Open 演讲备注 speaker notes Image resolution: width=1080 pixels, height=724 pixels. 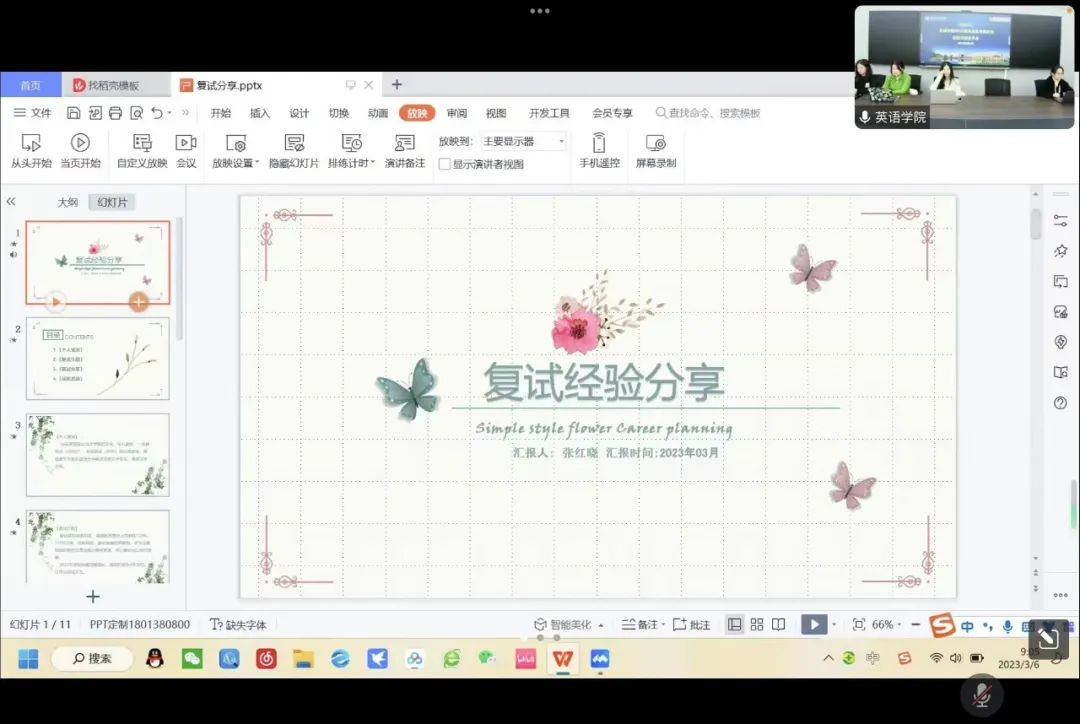(x=405, y=143)
